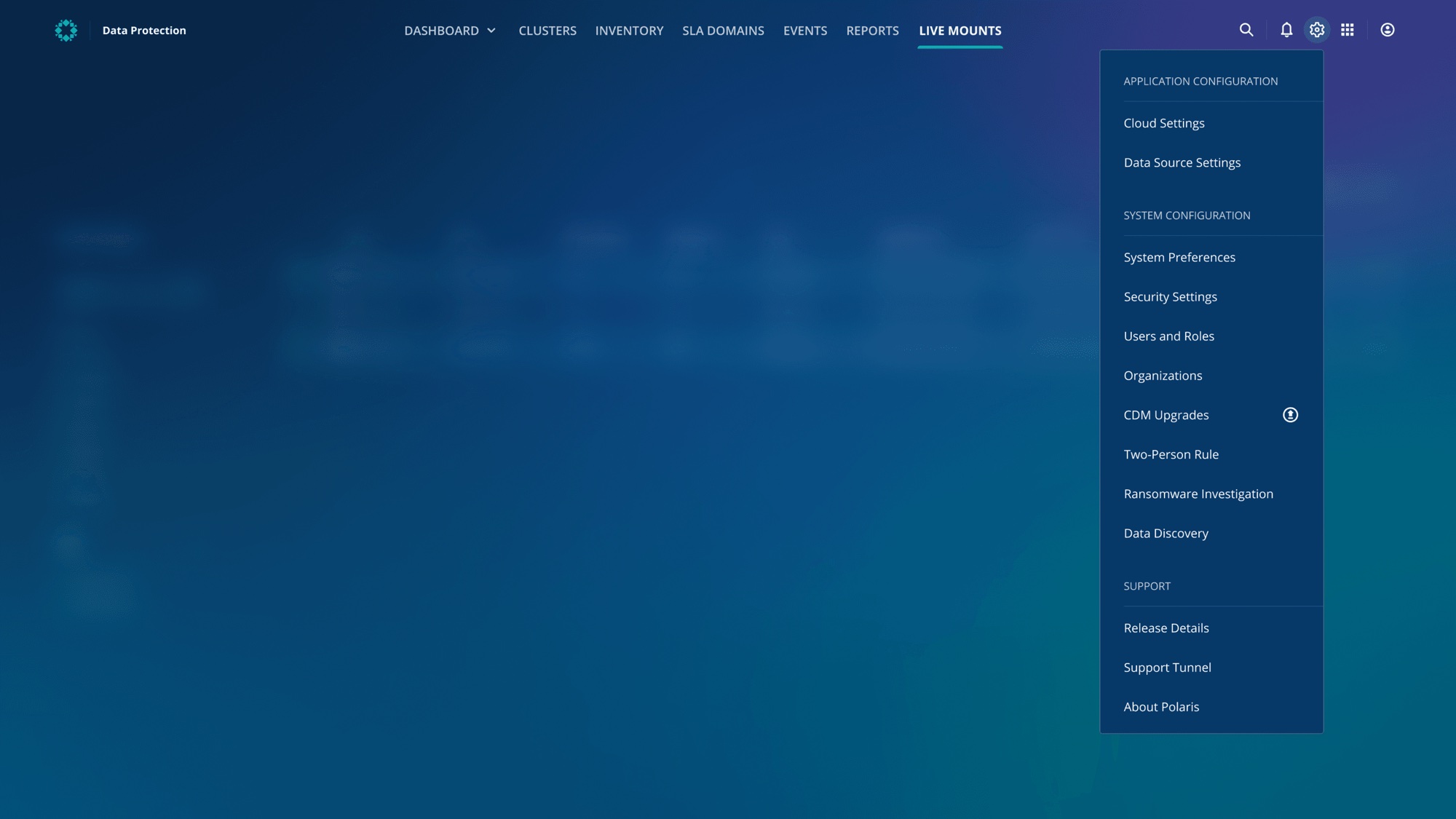Viewport: 1456px width, 819px height.
Task: Open the Reports tab
Action: tap(872, 31)
